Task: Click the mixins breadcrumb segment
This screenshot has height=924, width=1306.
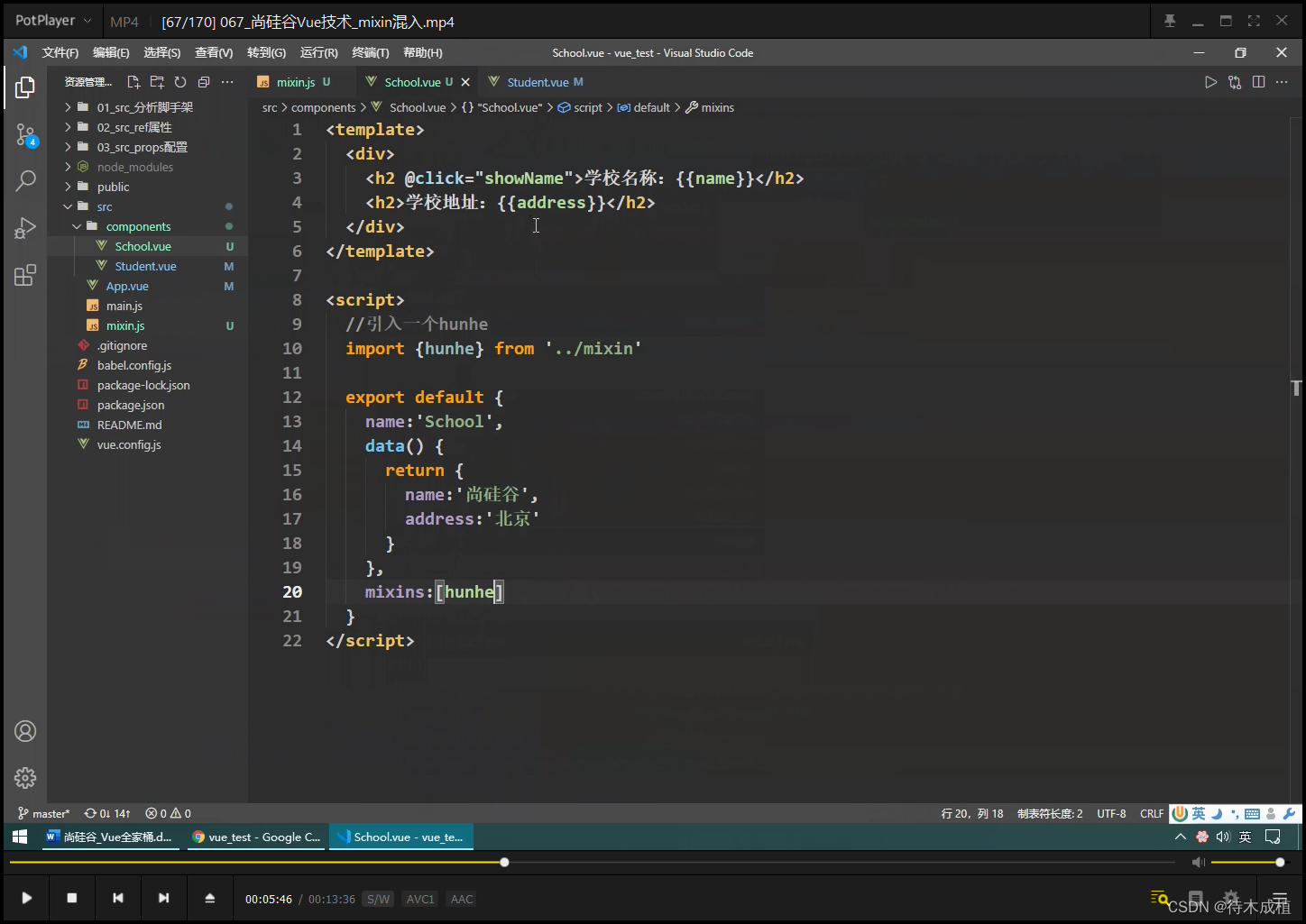Action: click(x=710, y=107)
